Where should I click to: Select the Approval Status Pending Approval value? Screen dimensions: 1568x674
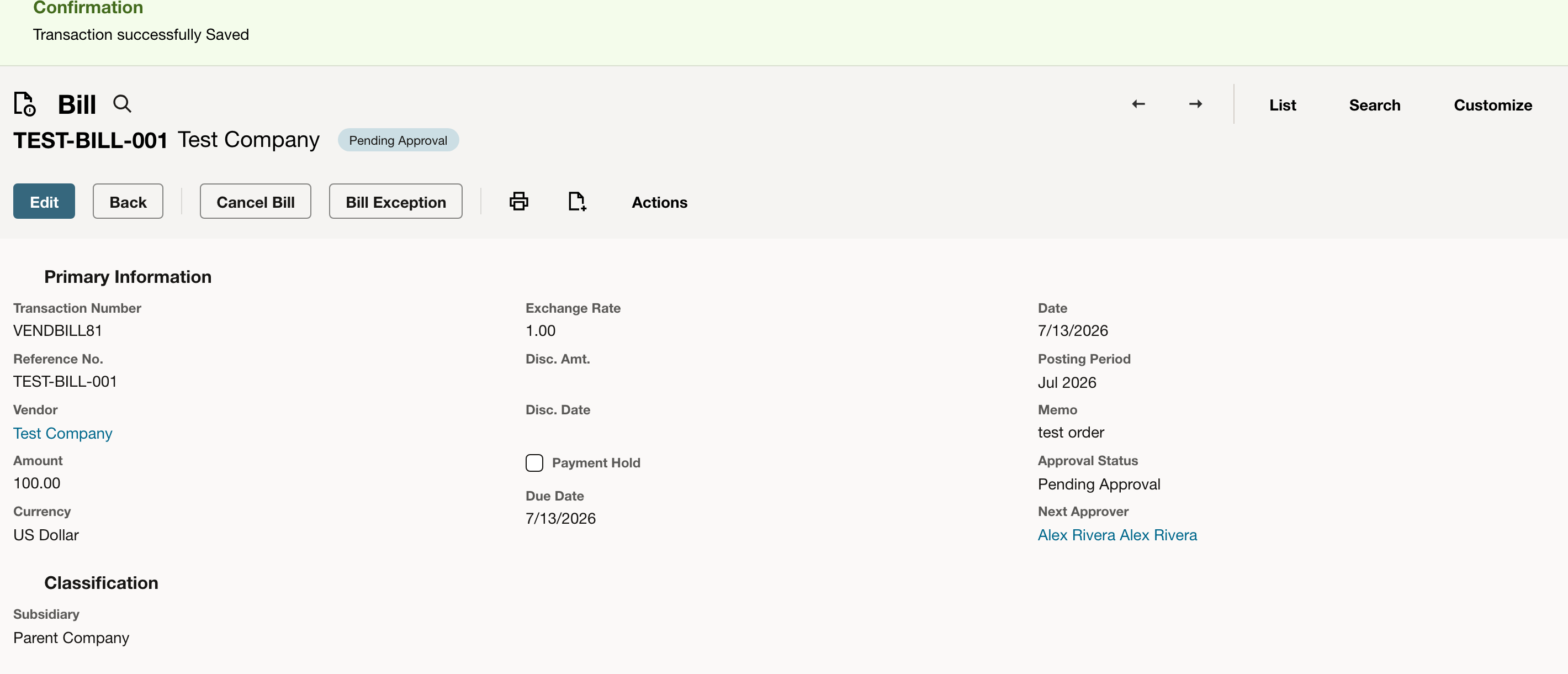click(1099, 484)
